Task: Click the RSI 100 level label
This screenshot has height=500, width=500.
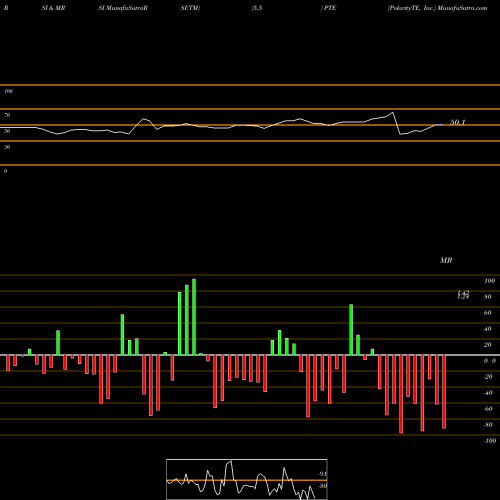Action: [8, 91]
